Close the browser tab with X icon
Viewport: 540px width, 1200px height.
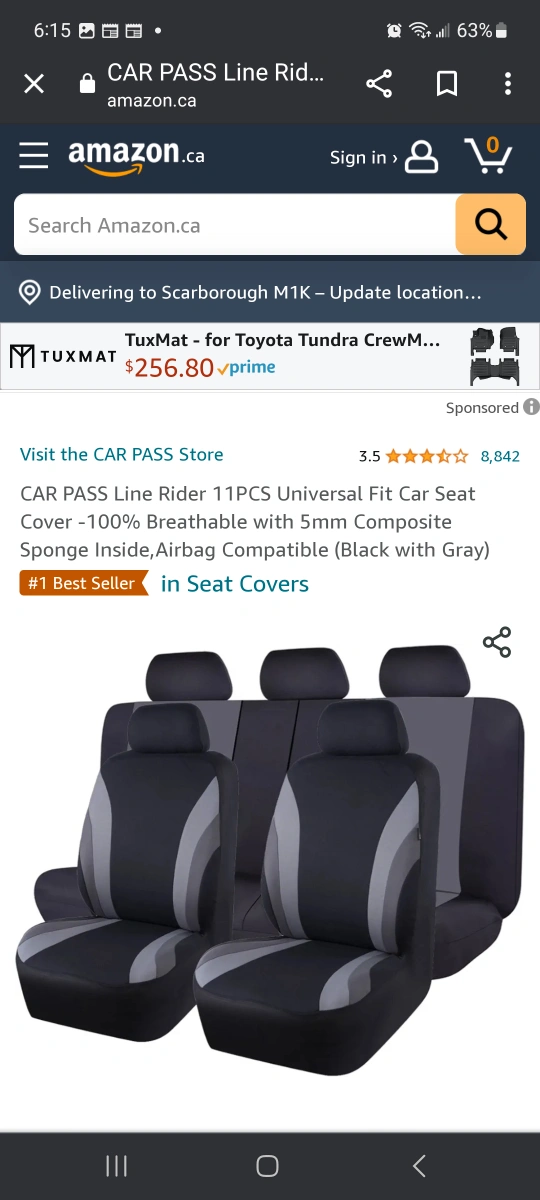click(x=34, y=84)
